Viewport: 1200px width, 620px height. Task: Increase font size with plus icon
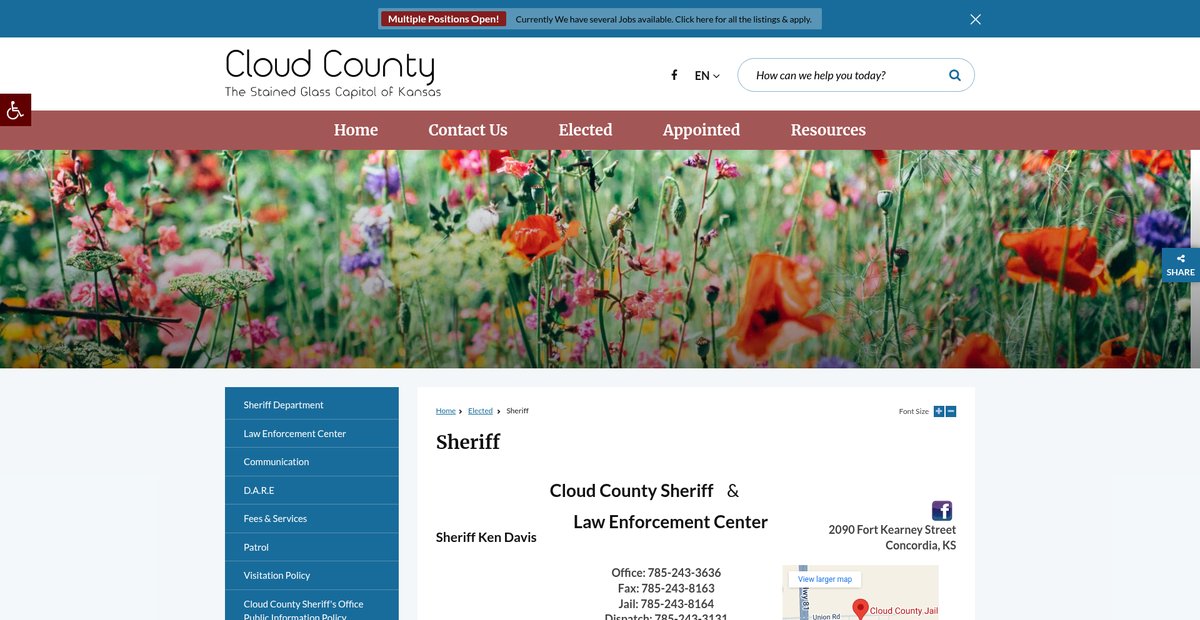[x=939, y=411]
